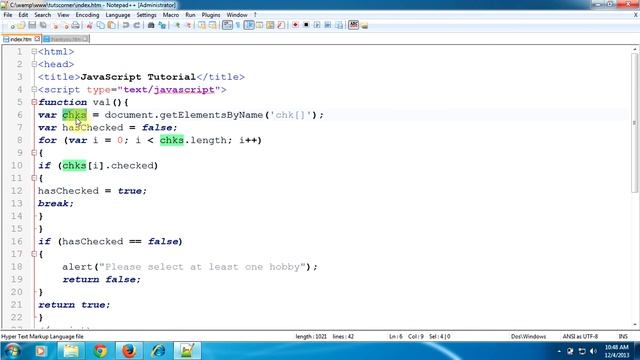
Task: Zoom in using the toolbar icon
Action: point(177,25)
